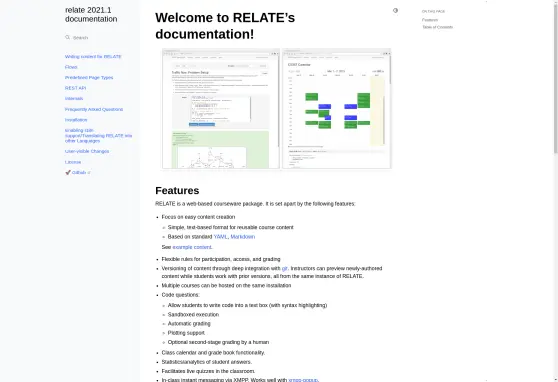The height and width of the screenshot is (382, 558).
Task: Click 'Focus on easy content creation' text
Action: [x=198, y=217]
